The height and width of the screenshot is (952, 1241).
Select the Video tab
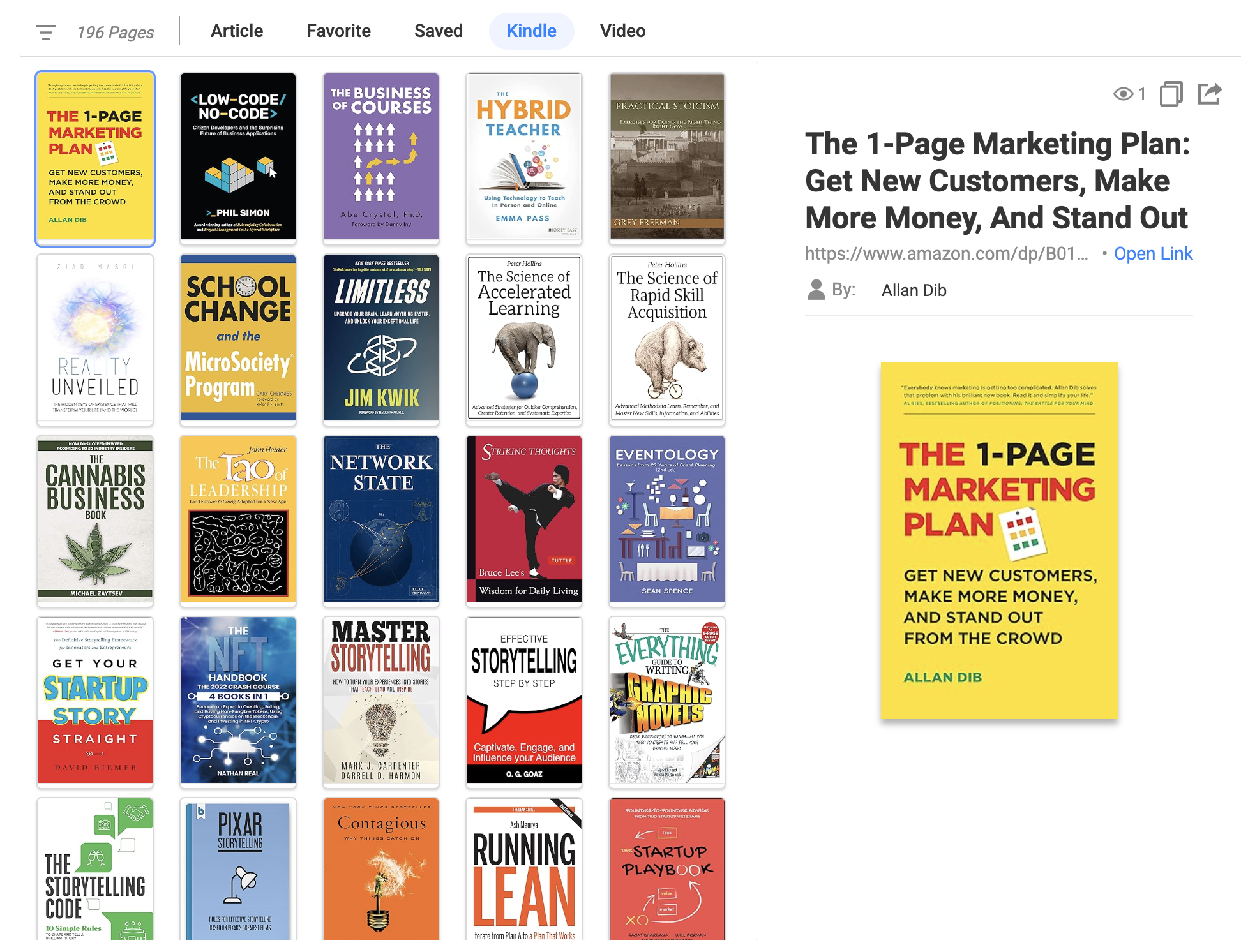pos(622,31)
